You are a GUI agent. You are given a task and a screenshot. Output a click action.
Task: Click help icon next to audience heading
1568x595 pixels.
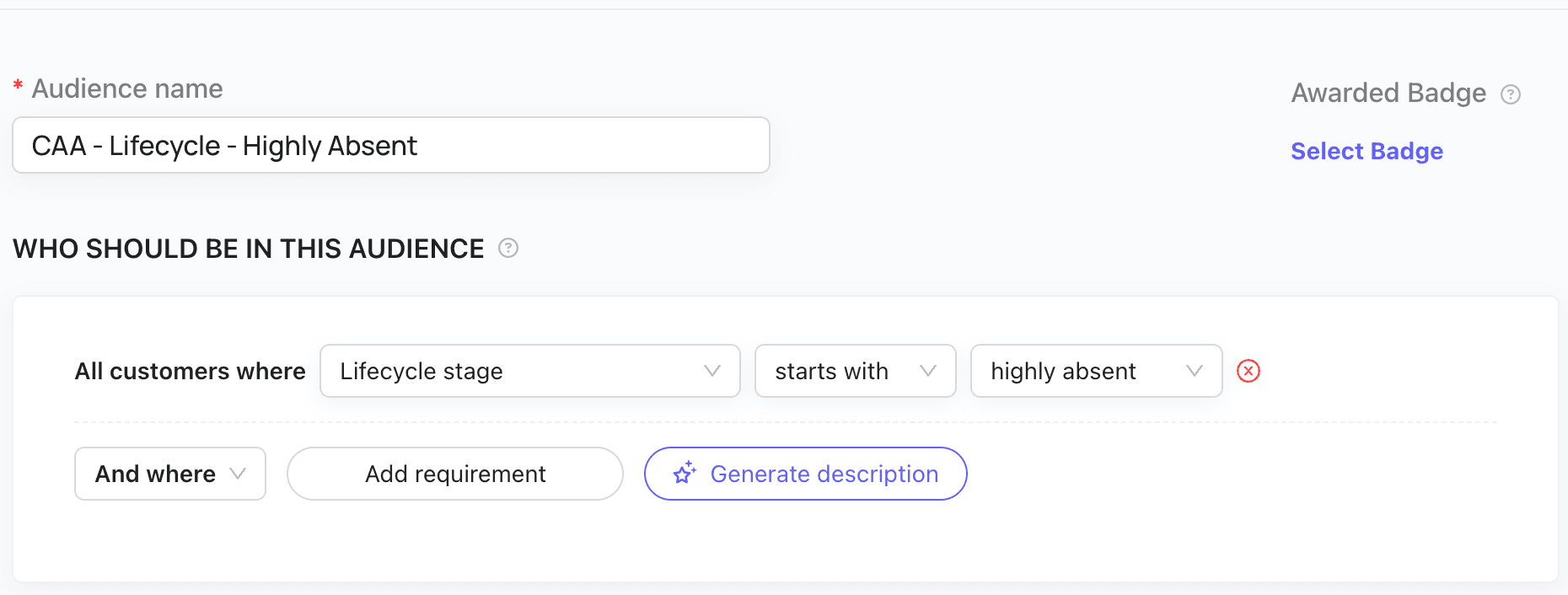click(508, 248)
